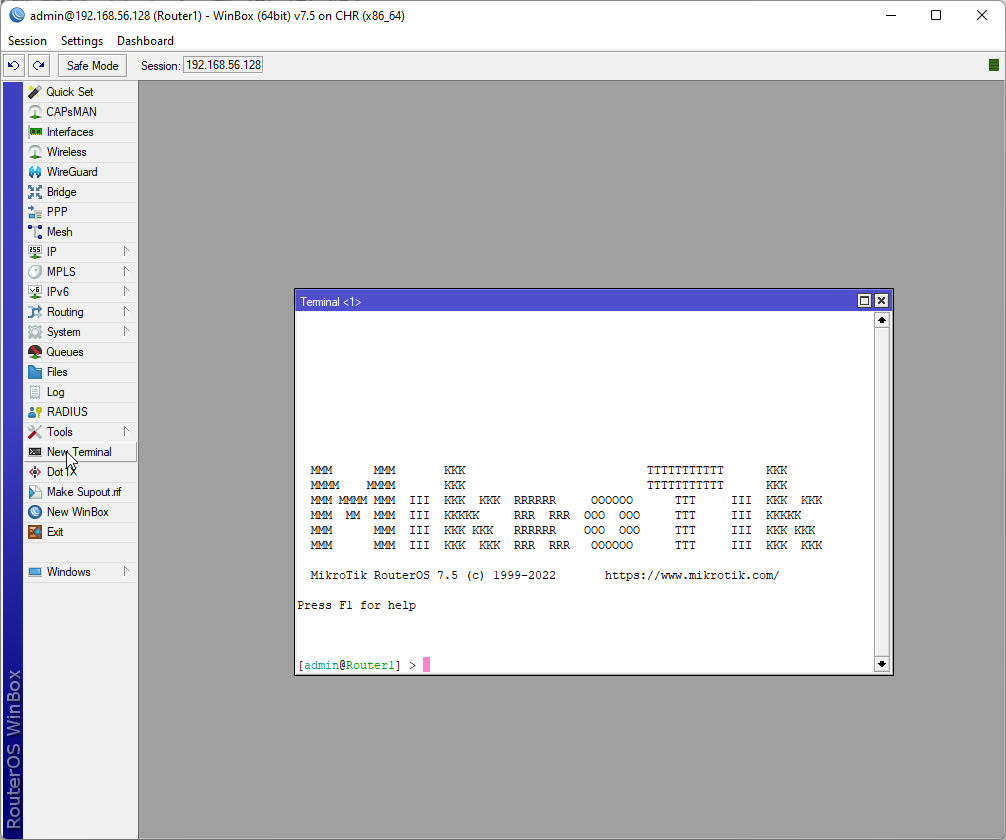
Task: Expand the Routing submenu
Action: [126, 311]
